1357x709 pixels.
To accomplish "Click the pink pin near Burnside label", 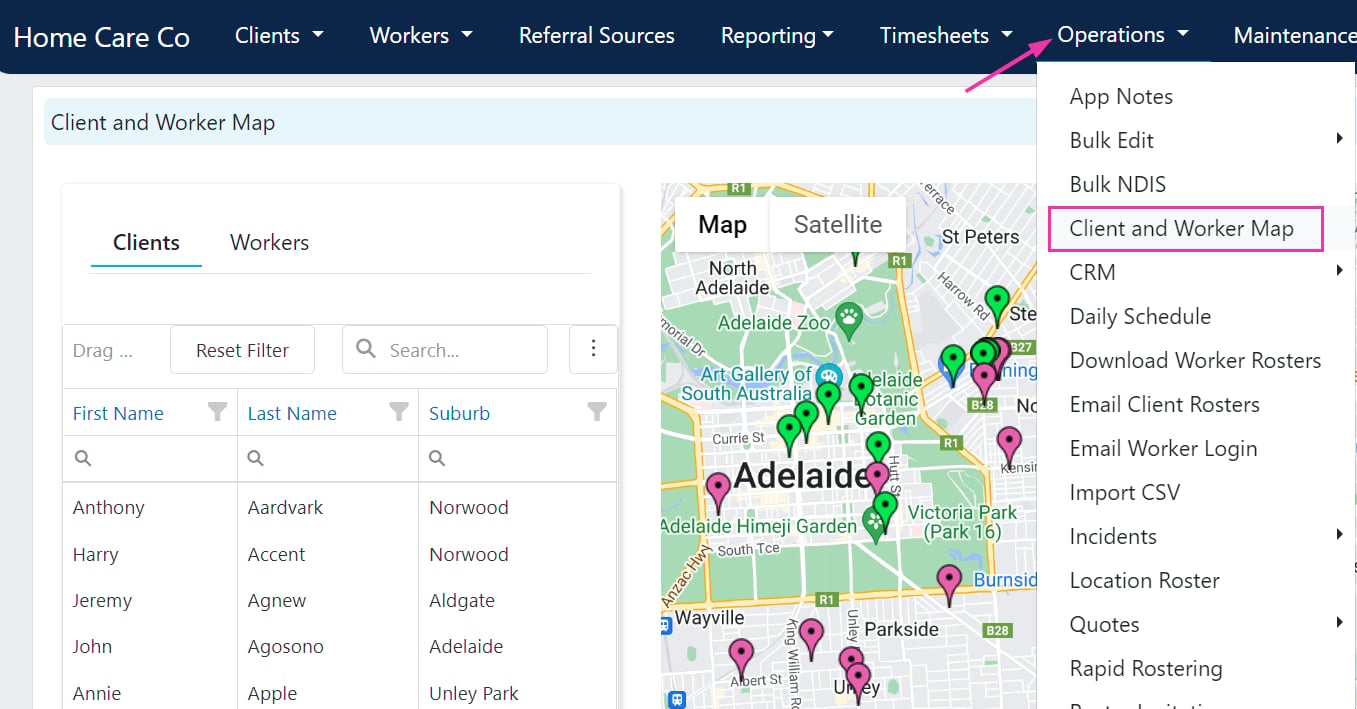I will [949, 584].
